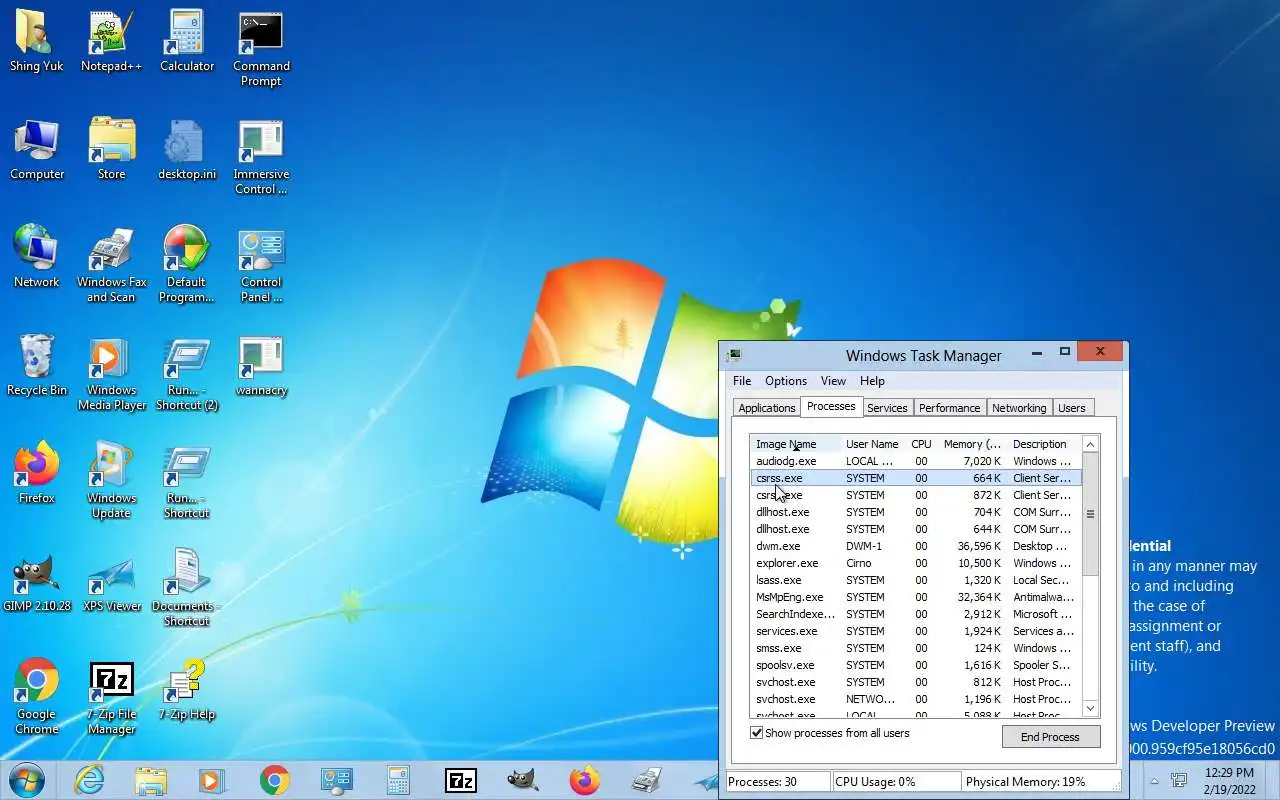Select the 7-Zip Help desktop shortcut
Screen dimensions: 1280x800
[187, 689]
